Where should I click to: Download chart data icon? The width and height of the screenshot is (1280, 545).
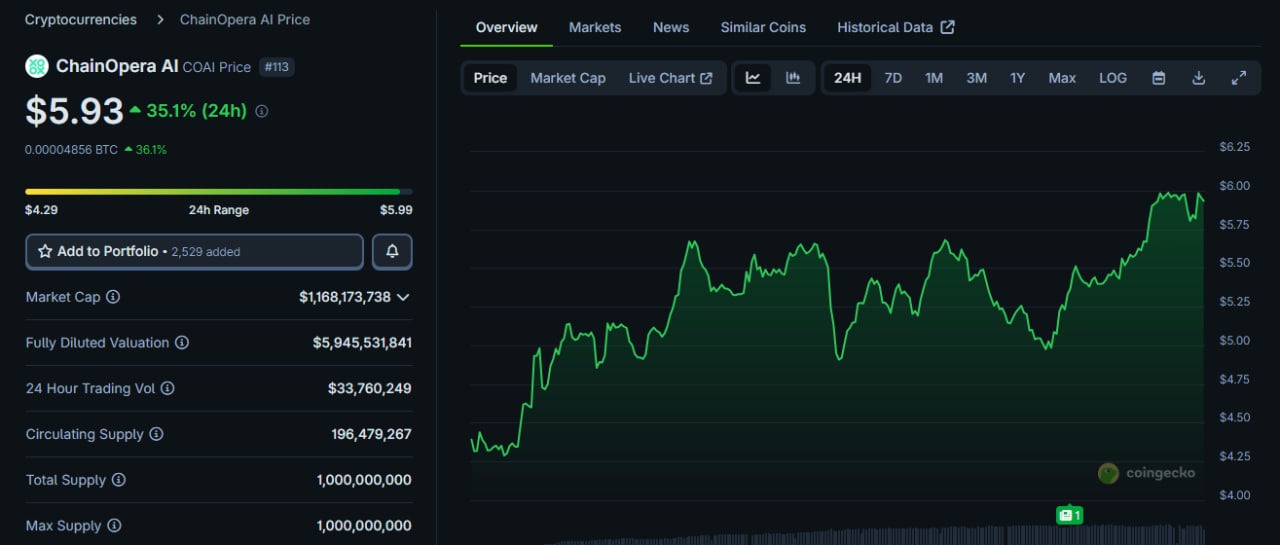[x=1198, y=78]
